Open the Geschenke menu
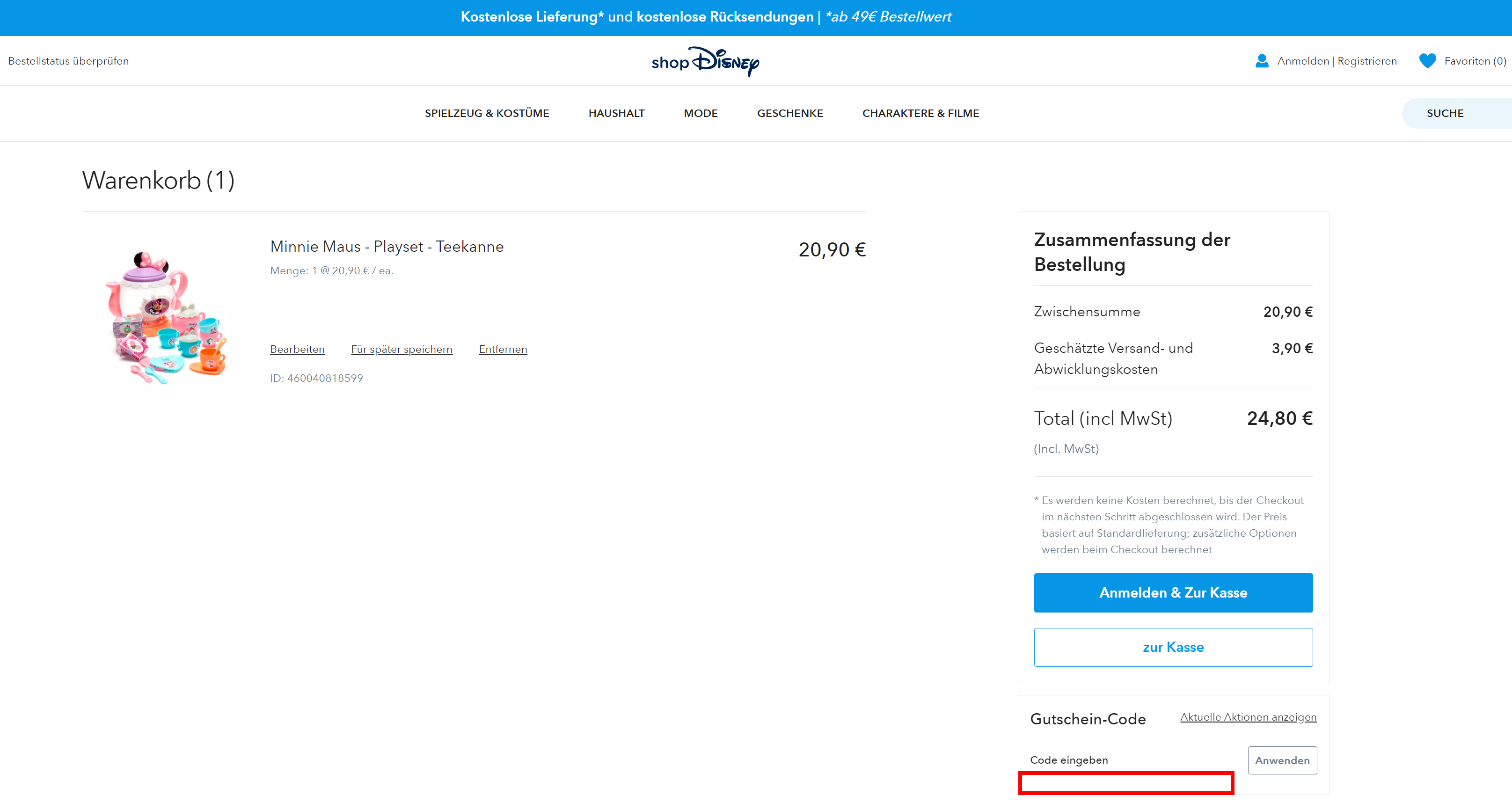This screenshot has height=810, width=1512. point(789,113)
